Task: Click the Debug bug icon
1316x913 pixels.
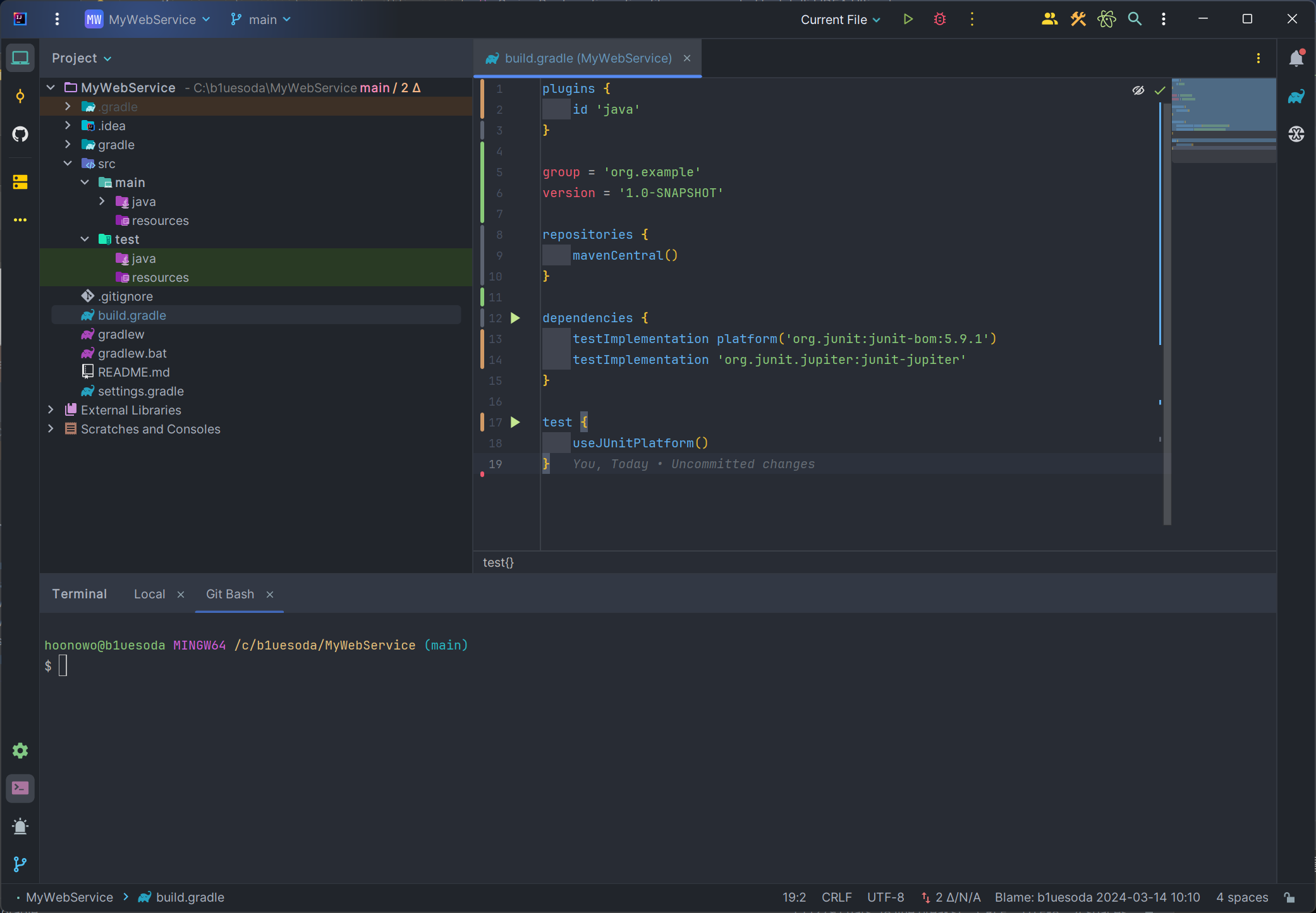Action: click(940, 20)
